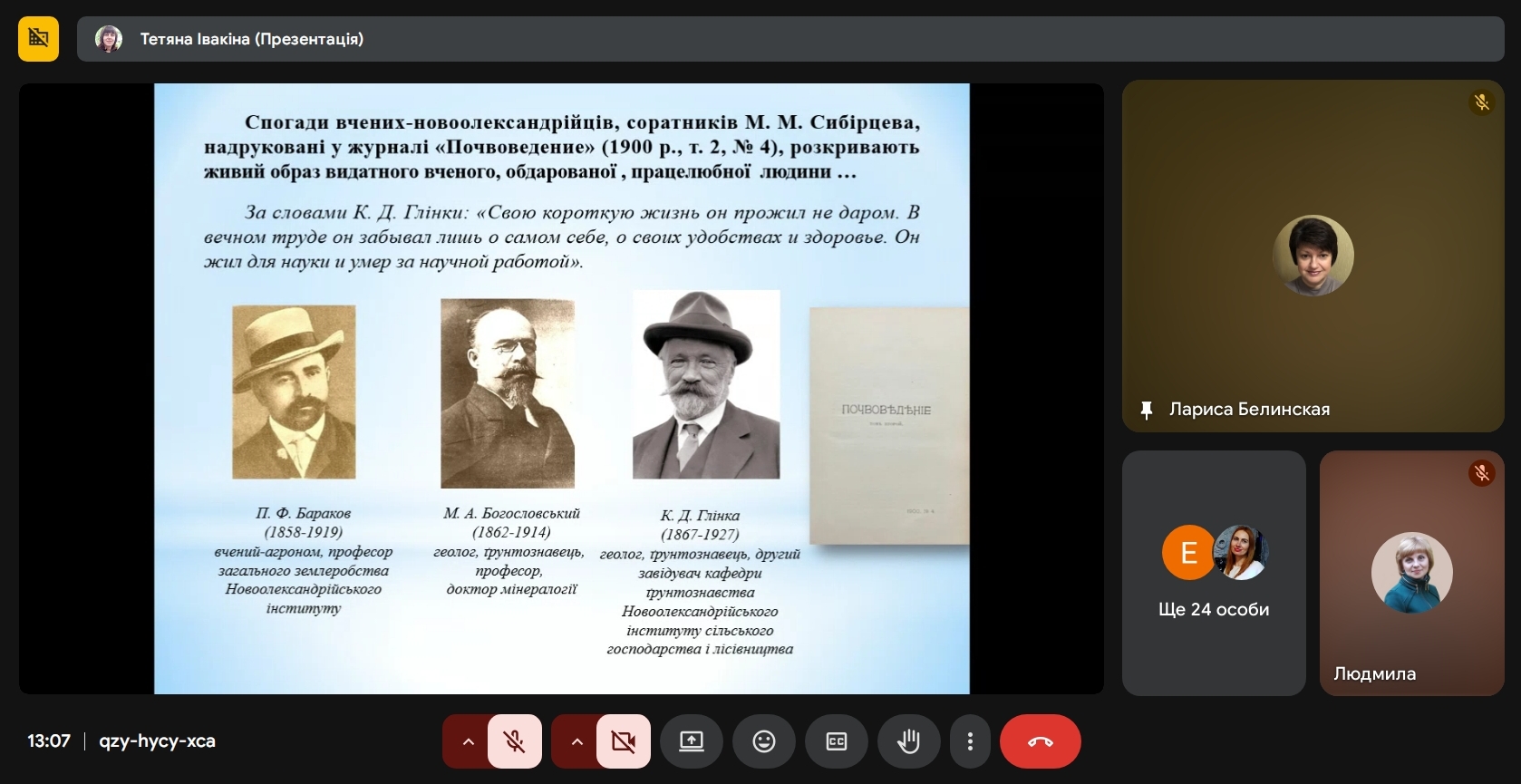Image resolution: width=1521 pixels, height=784 pixels.
Task: Raise your hand
Action: coord(907,741)
